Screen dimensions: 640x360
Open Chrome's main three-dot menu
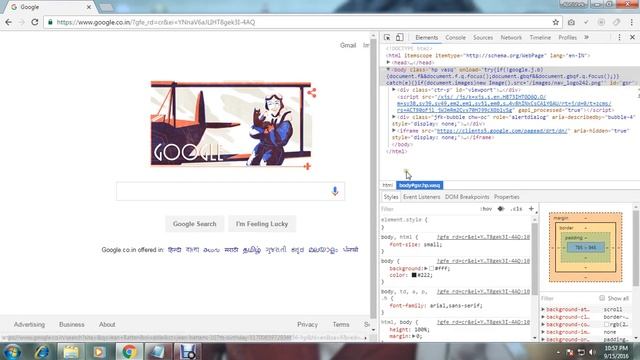[x=631, y=22]
